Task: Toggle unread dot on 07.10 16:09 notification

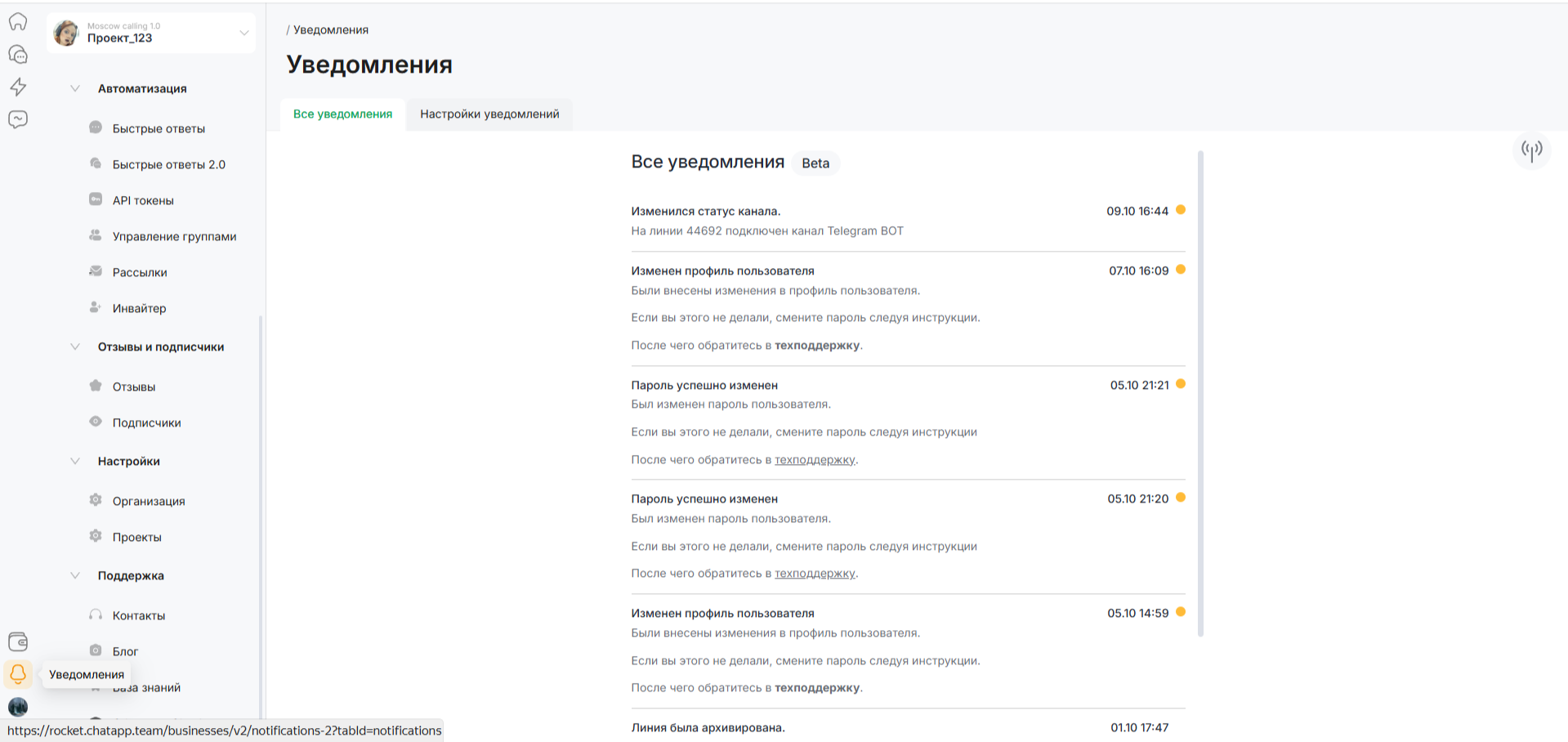Action: (x=1181, y=270)
